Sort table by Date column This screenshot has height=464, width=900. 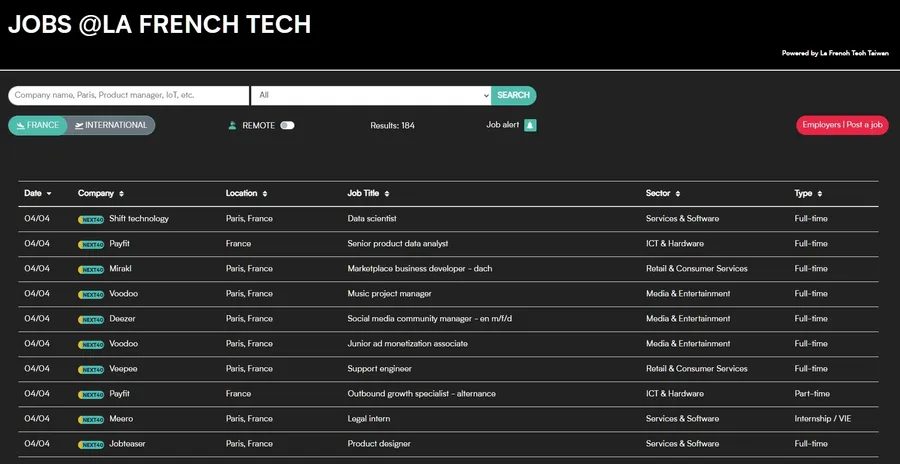pyautogui.click(x=37, y=194)
